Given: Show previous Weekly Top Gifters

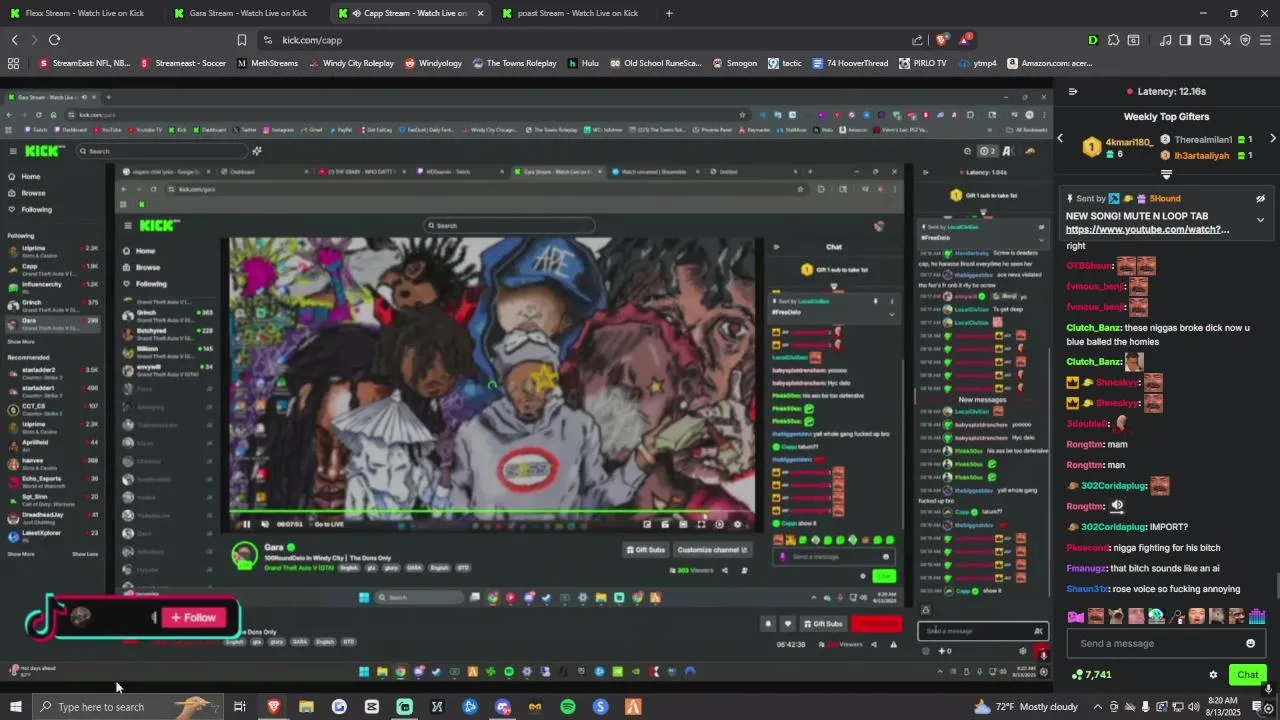Looking at the screenshot, I should pyautogui.click(x=1061, y=139).
